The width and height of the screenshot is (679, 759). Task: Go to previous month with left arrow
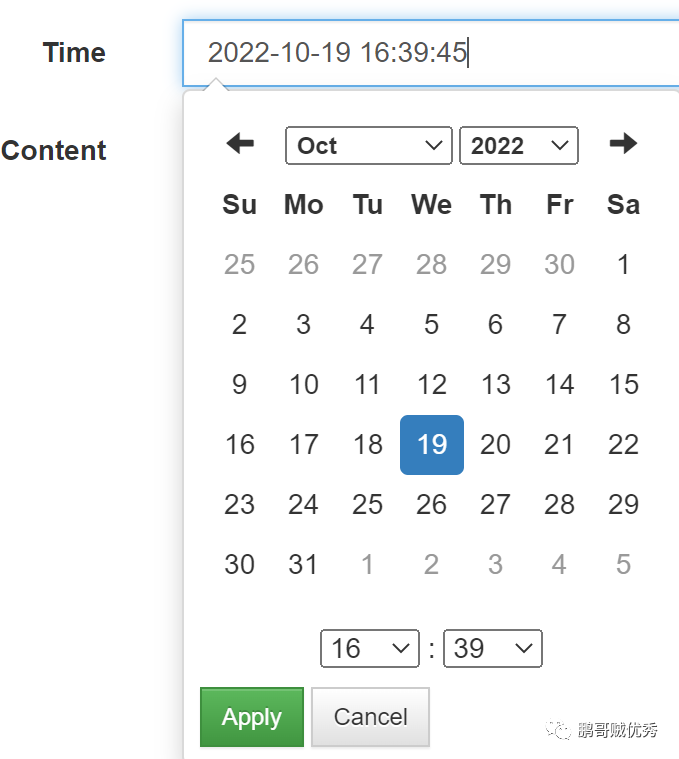240,144
